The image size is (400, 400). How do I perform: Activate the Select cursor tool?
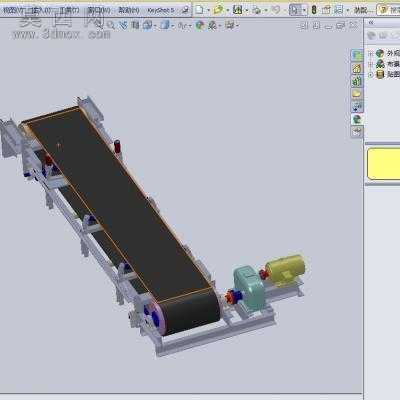coord(294,10)
